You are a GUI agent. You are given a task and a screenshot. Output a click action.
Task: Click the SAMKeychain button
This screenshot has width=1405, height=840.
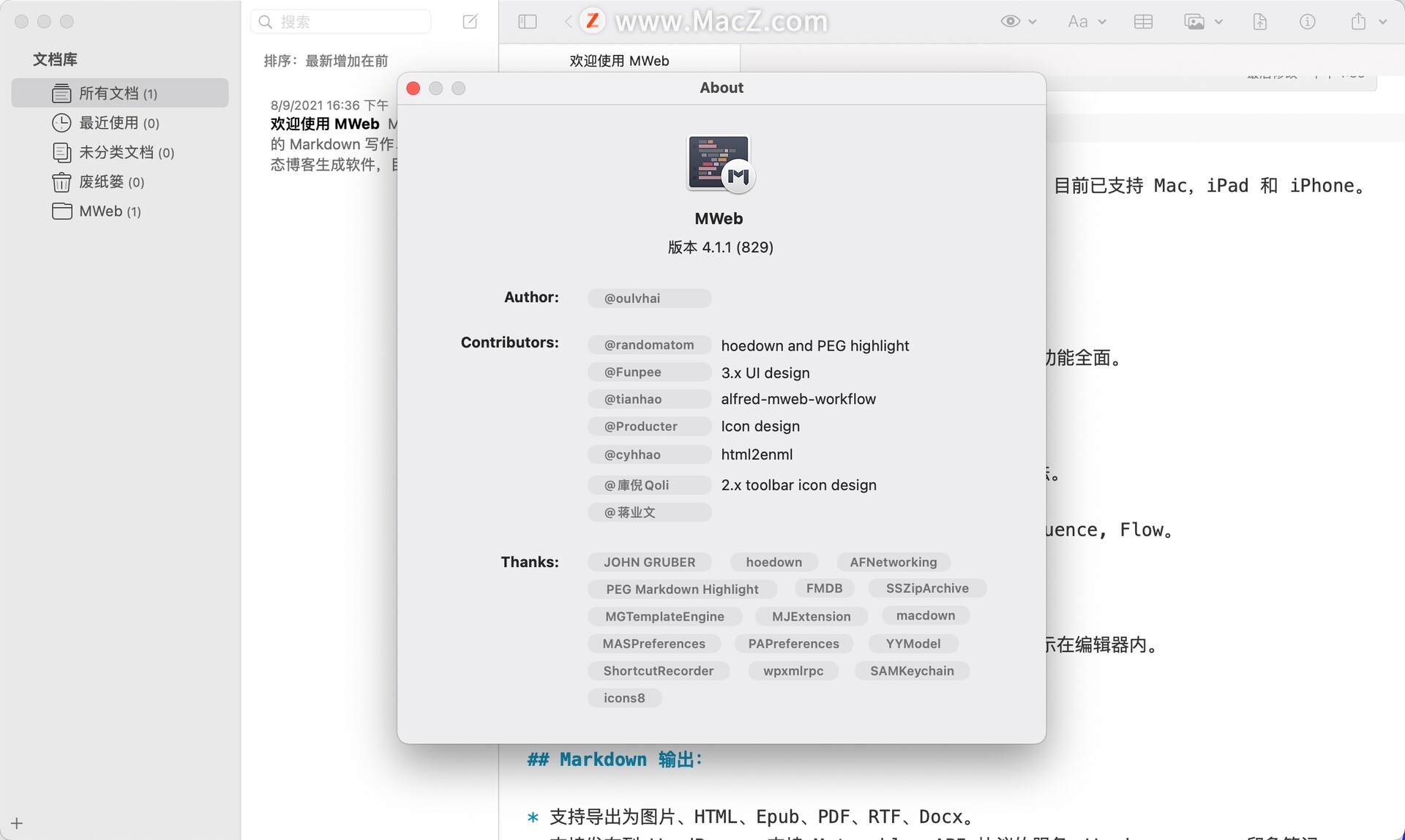tap(912, 670)
